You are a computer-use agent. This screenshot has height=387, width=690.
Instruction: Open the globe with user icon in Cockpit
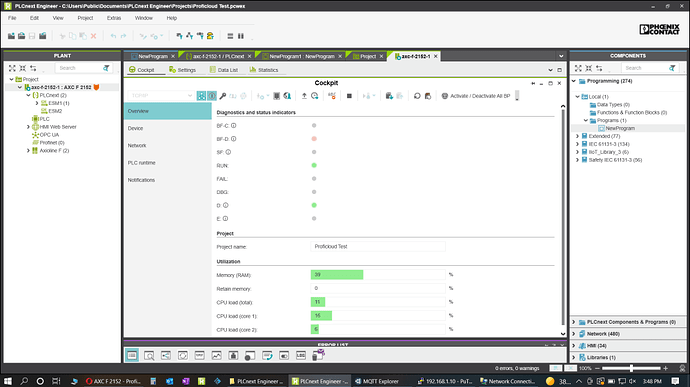287,96
